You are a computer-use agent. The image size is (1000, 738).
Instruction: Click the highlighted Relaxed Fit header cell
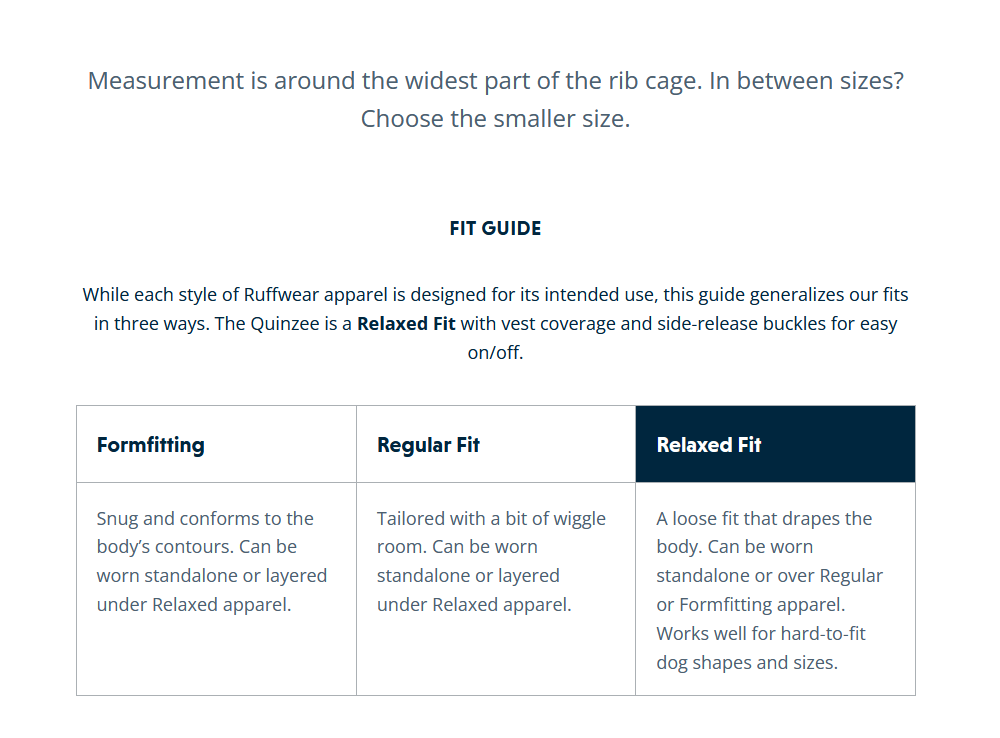(709, 445)
